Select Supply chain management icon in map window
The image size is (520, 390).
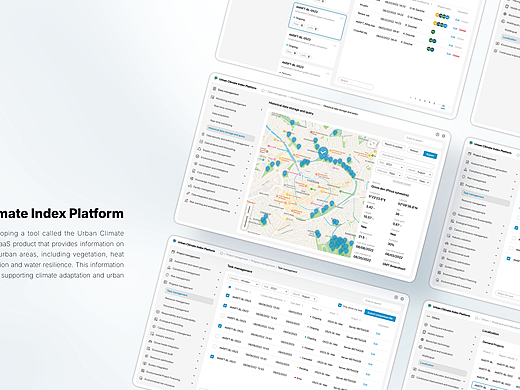click(199, 149)
